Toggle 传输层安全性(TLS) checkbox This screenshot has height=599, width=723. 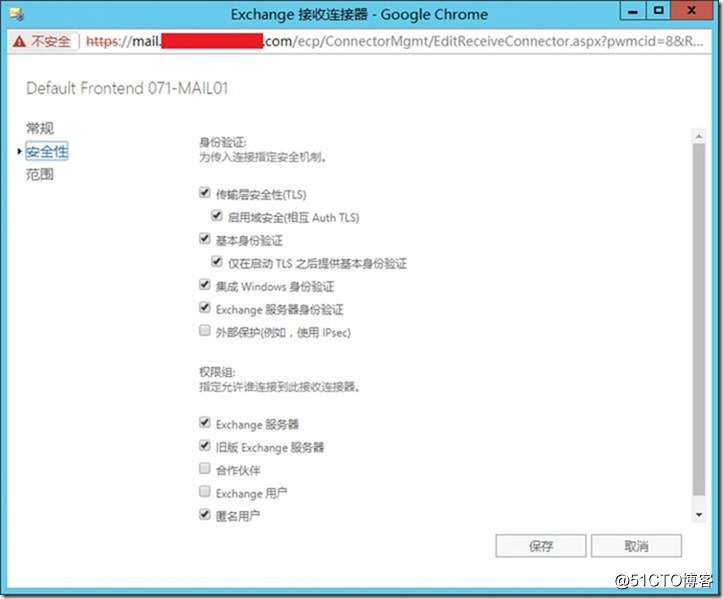(205, 193)
